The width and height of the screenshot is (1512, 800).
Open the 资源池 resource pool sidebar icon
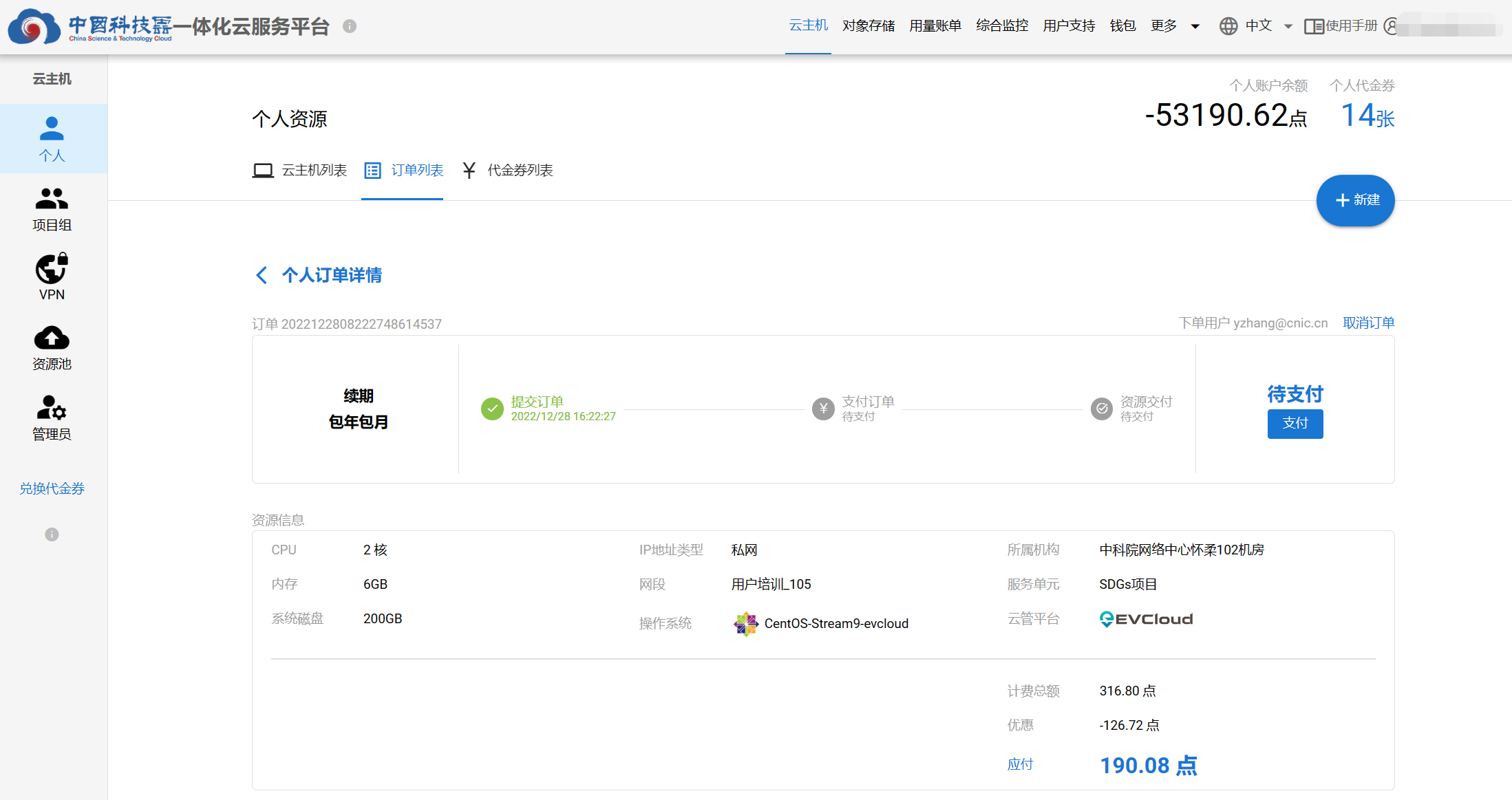coord(52,338)
